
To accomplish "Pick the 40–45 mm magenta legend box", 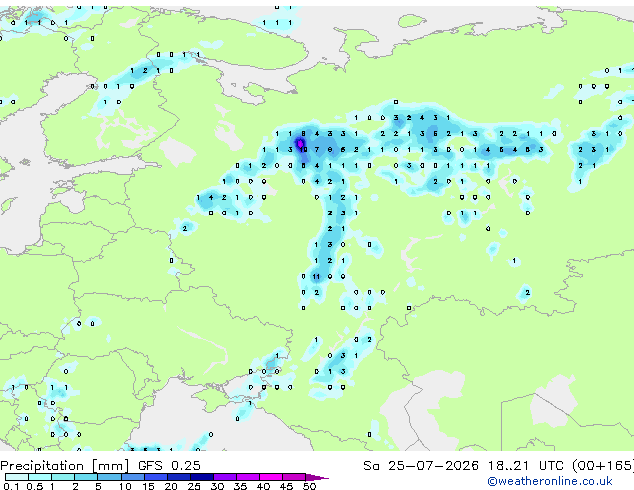I will [271, 477].
